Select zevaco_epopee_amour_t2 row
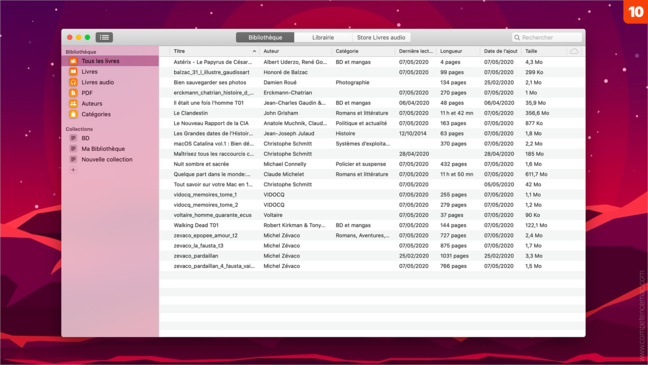 (372, 235)
